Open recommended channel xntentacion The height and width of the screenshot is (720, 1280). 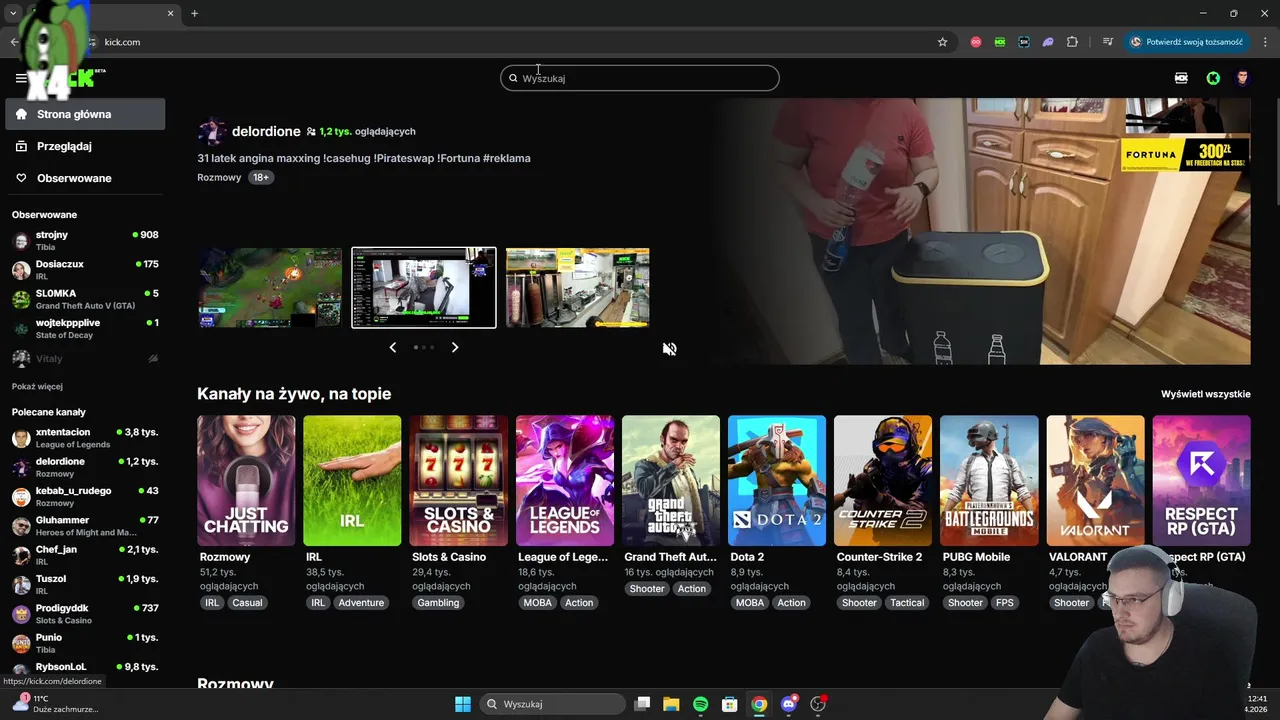(85, 438)
